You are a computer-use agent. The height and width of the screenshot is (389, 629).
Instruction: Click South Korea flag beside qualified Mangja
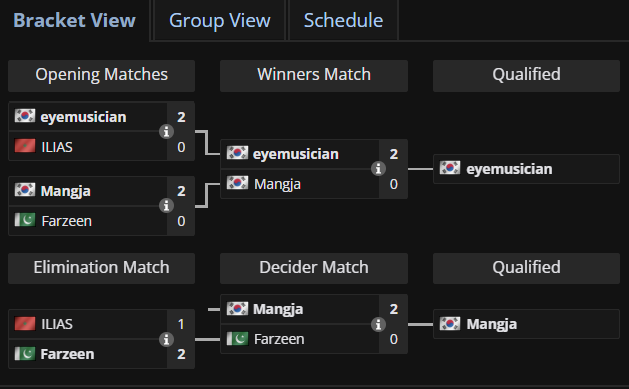[450, 323]
